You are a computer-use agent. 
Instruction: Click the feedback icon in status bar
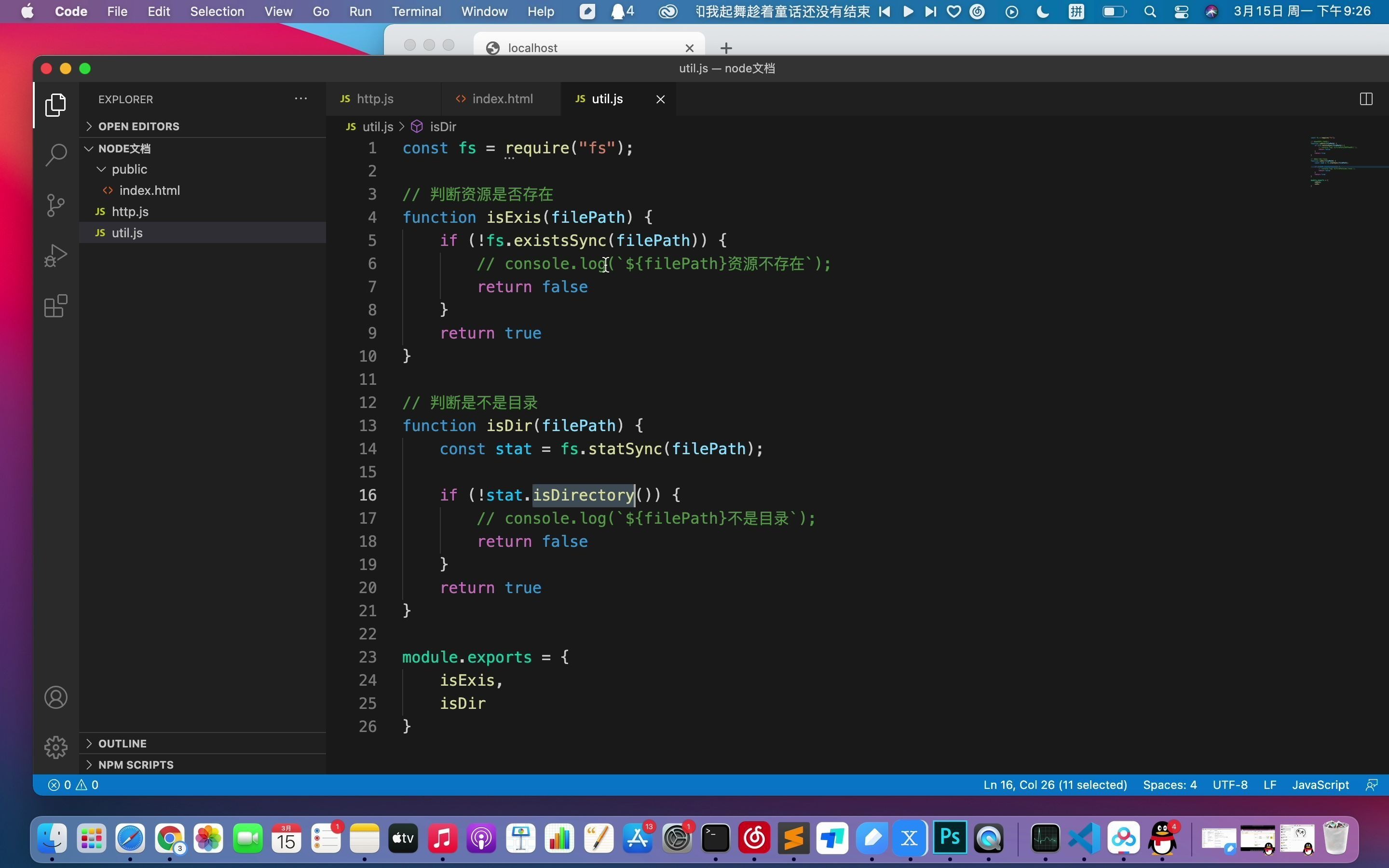pos(1372,785)
